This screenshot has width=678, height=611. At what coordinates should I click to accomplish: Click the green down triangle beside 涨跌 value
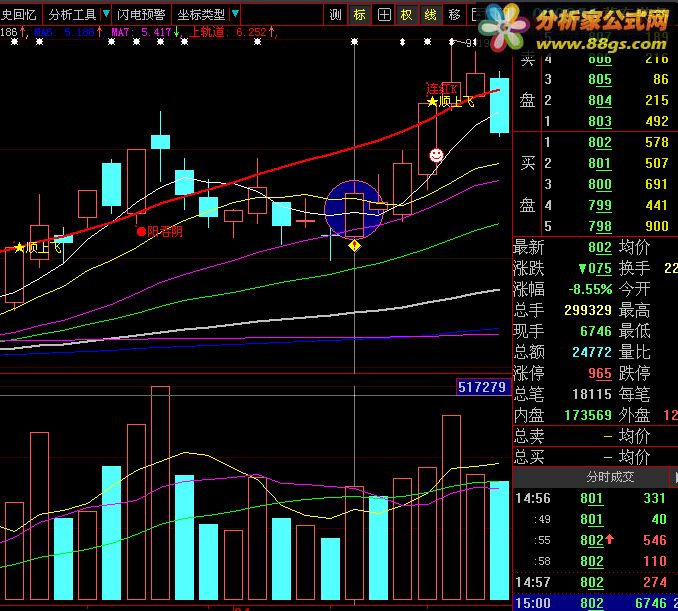coord(582,269)
